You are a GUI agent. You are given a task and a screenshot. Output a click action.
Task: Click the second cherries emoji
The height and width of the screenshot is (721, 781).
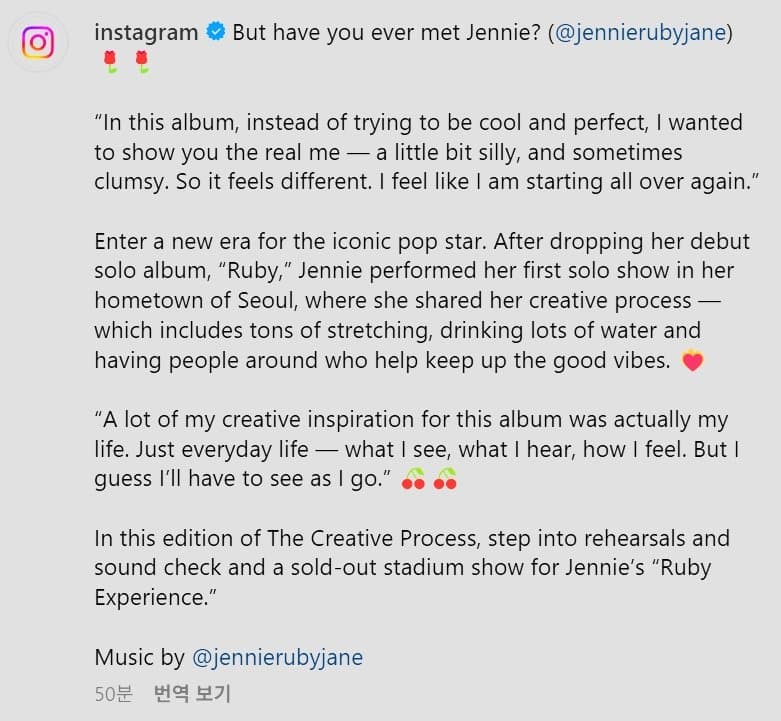coord(445,479)
